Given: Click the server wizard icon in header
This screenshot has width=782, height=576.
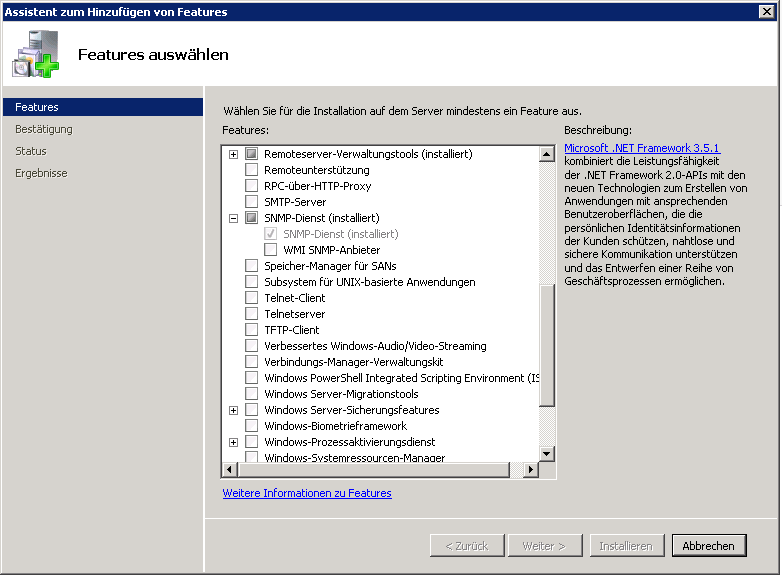Looking at the screenshot, I should coord(36,54).
